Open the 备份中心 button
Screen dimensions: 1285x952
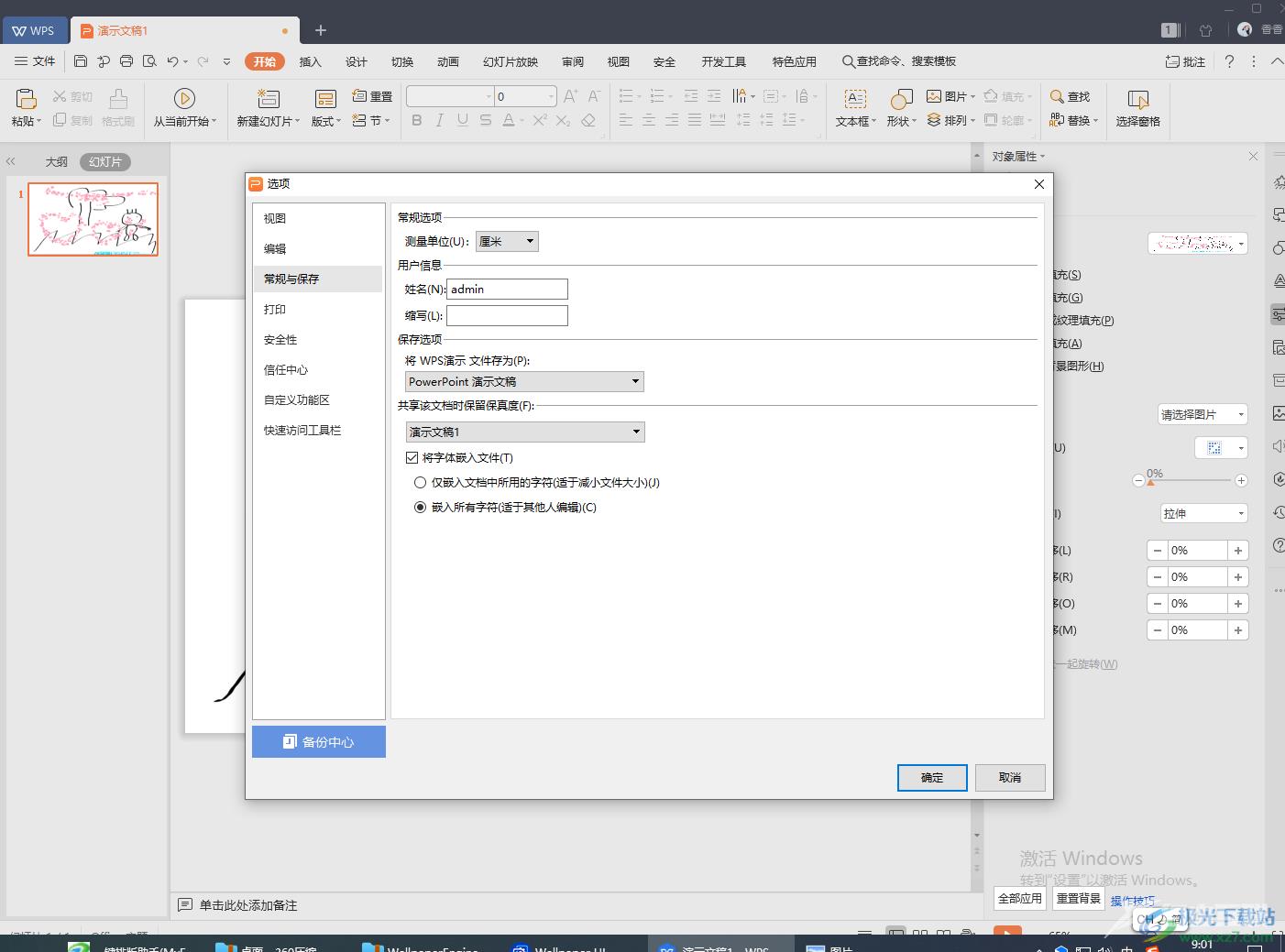click(319, 741)
